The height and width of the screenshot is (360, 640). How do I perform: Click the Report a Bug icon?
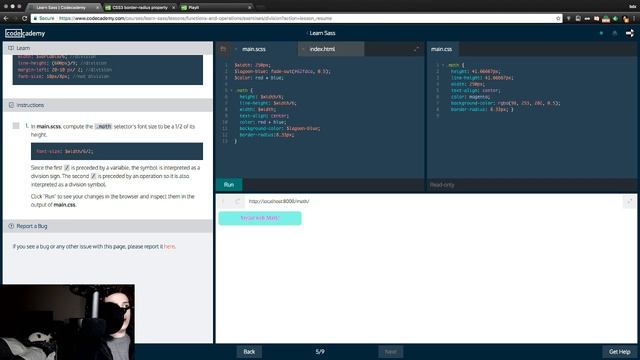pyautogui.click(x=11, y=226)
